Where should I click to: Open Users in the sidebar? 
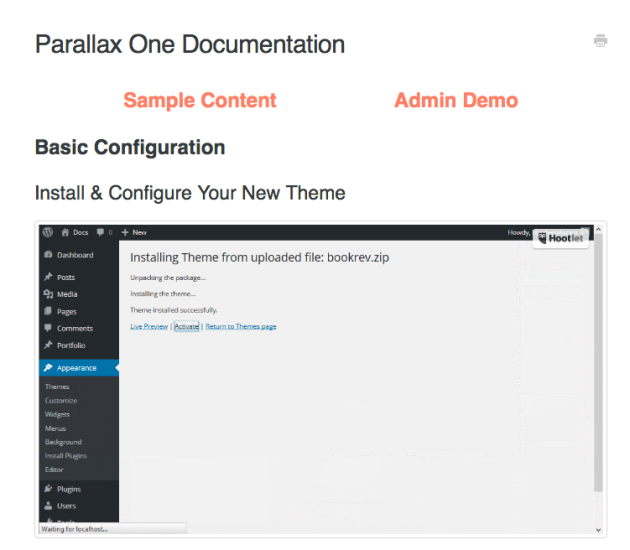(66, 506)
